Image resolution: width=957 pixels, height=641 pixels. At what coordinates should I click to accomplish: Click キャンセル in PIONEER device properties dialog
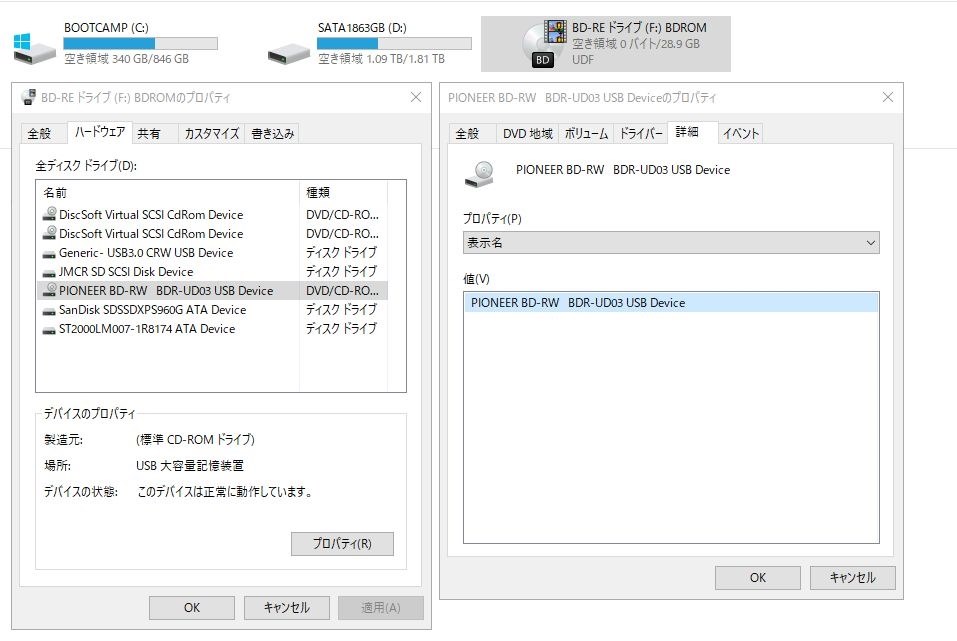853,578
